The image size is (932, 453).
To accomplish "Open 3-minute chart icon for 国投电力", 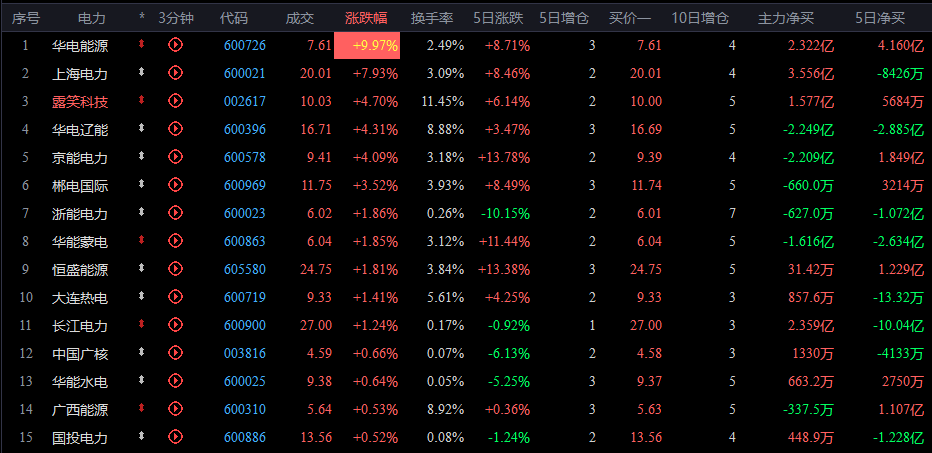I will coord(175,437).
